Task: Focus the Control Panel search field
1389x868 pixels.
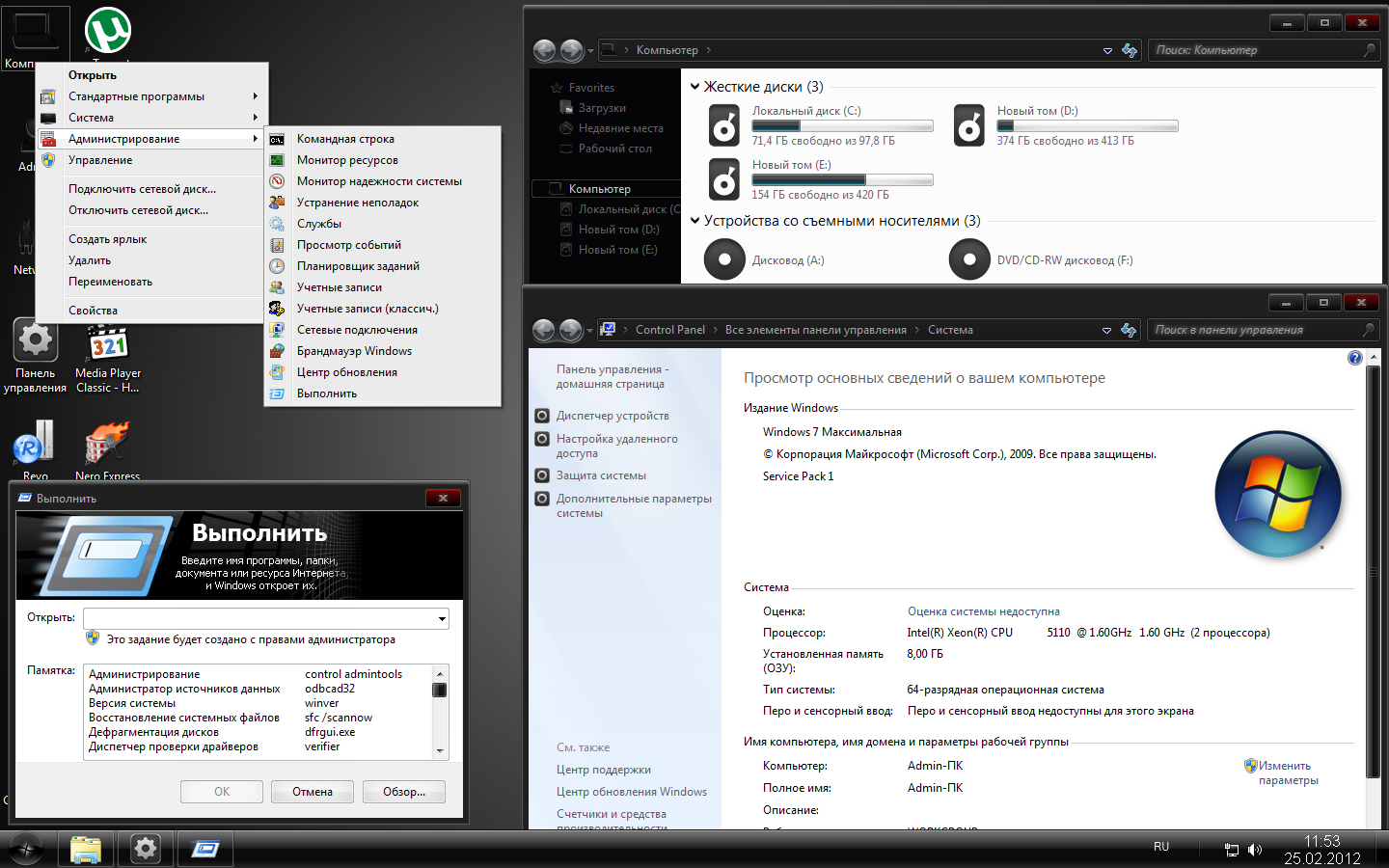Action: (x=1263, y=330)
